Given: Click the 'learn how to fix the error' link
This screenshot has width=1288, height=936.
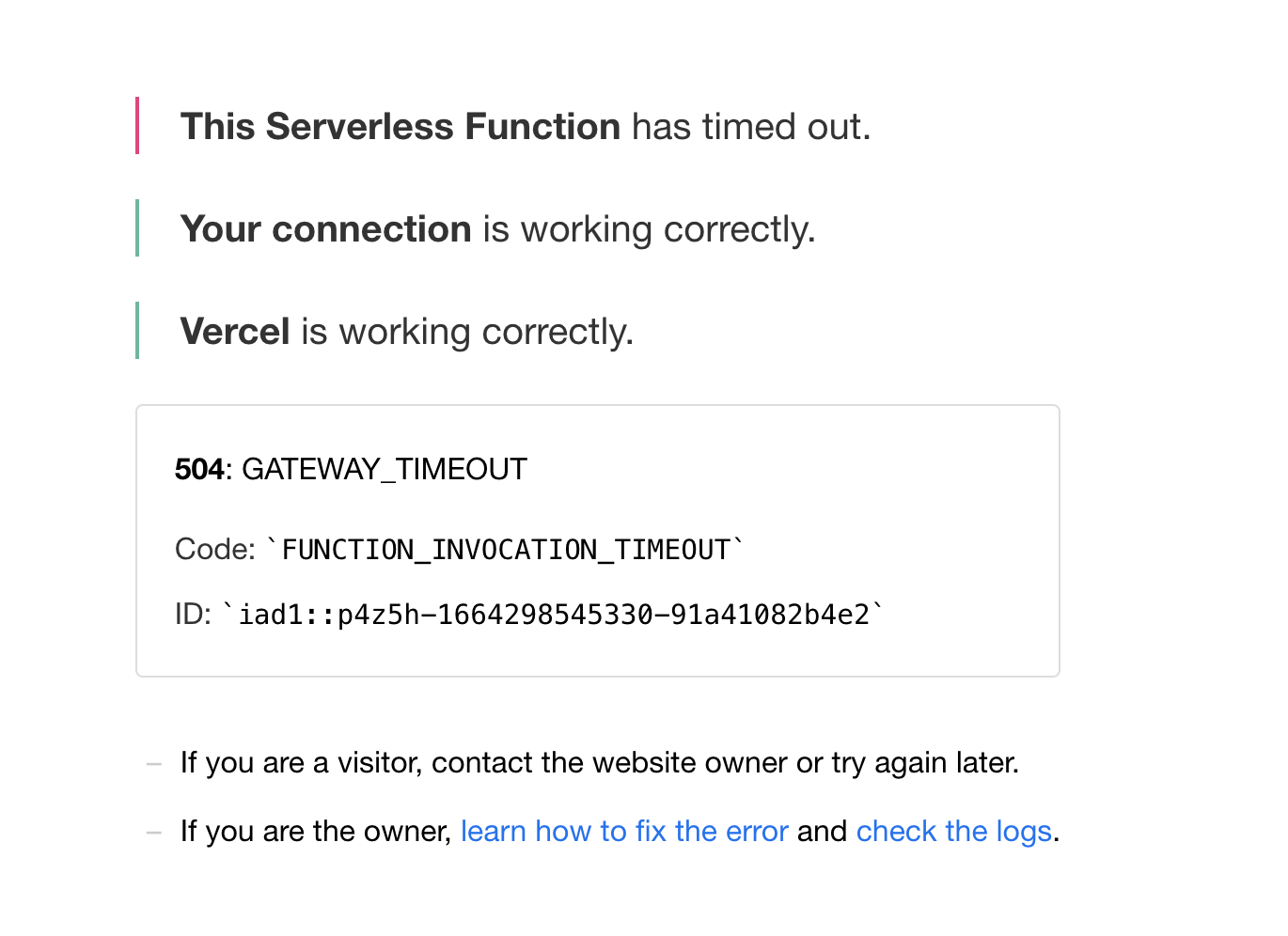Looking at the screenshot, I should click(623, 831).
